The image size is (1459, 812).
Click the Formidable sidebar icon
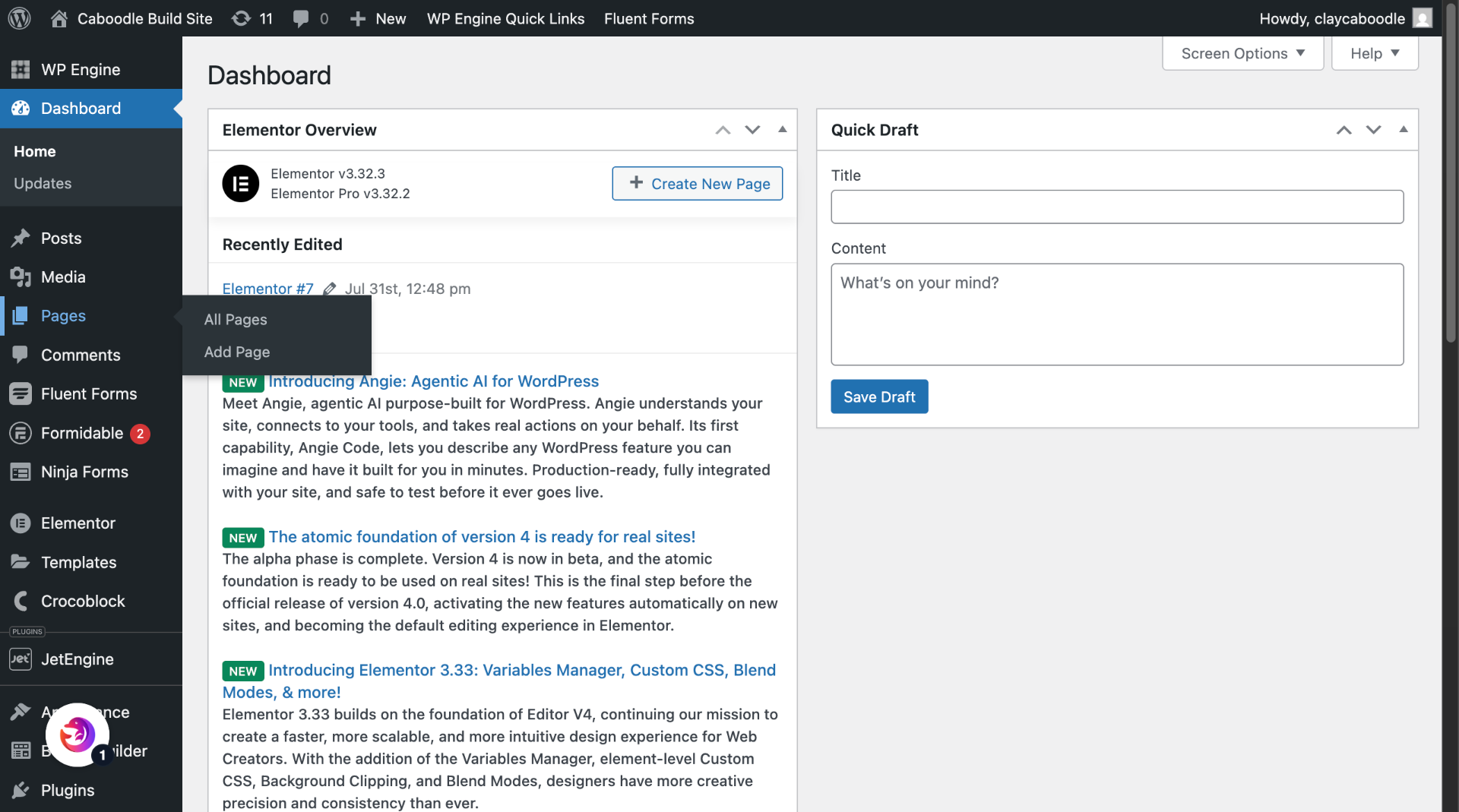point(21,433)
